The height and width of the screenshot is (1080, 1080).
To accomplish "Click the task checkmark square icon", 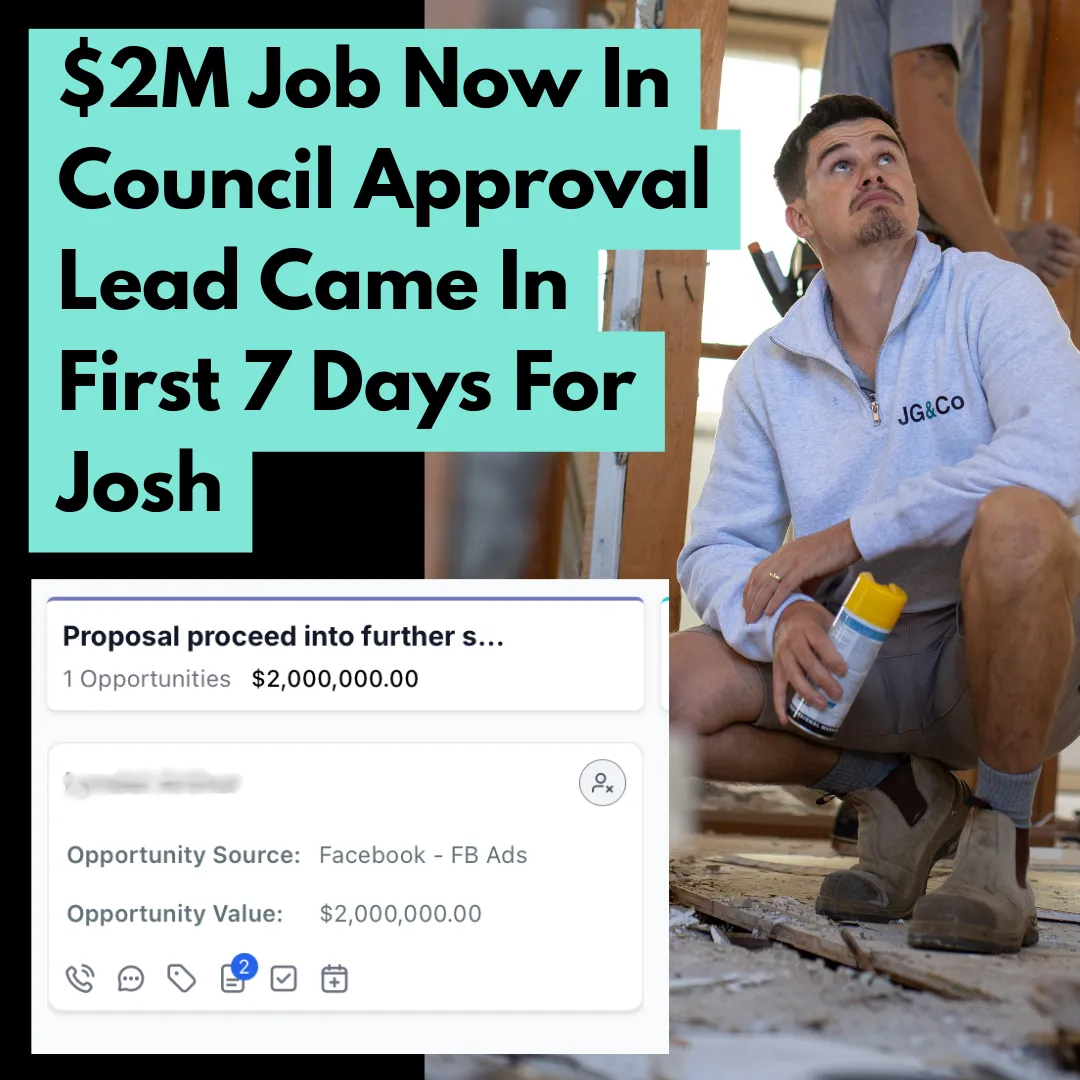I will pos(284,979).
